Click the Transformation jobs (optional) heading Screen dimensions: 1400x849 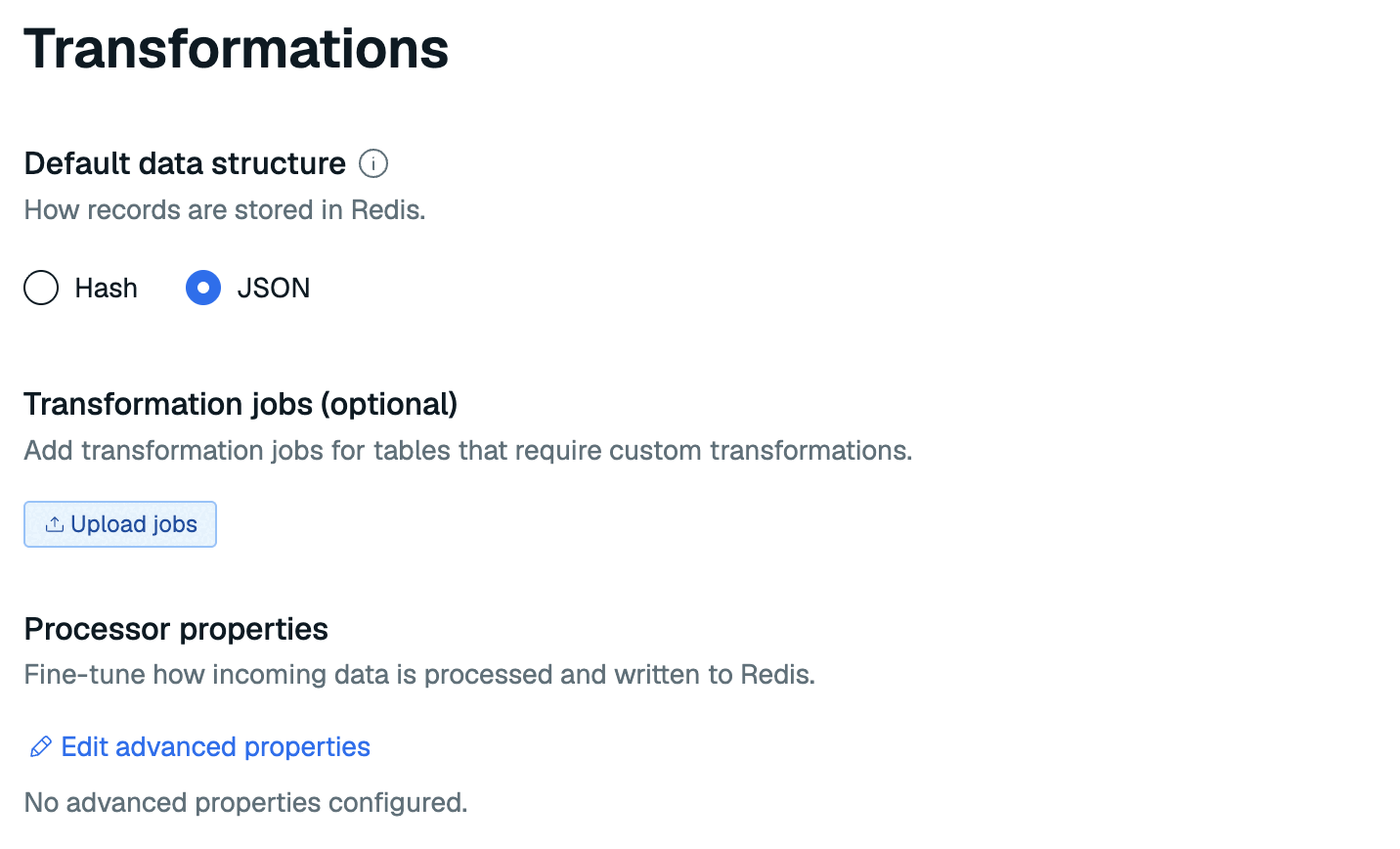tap(241, 404)
